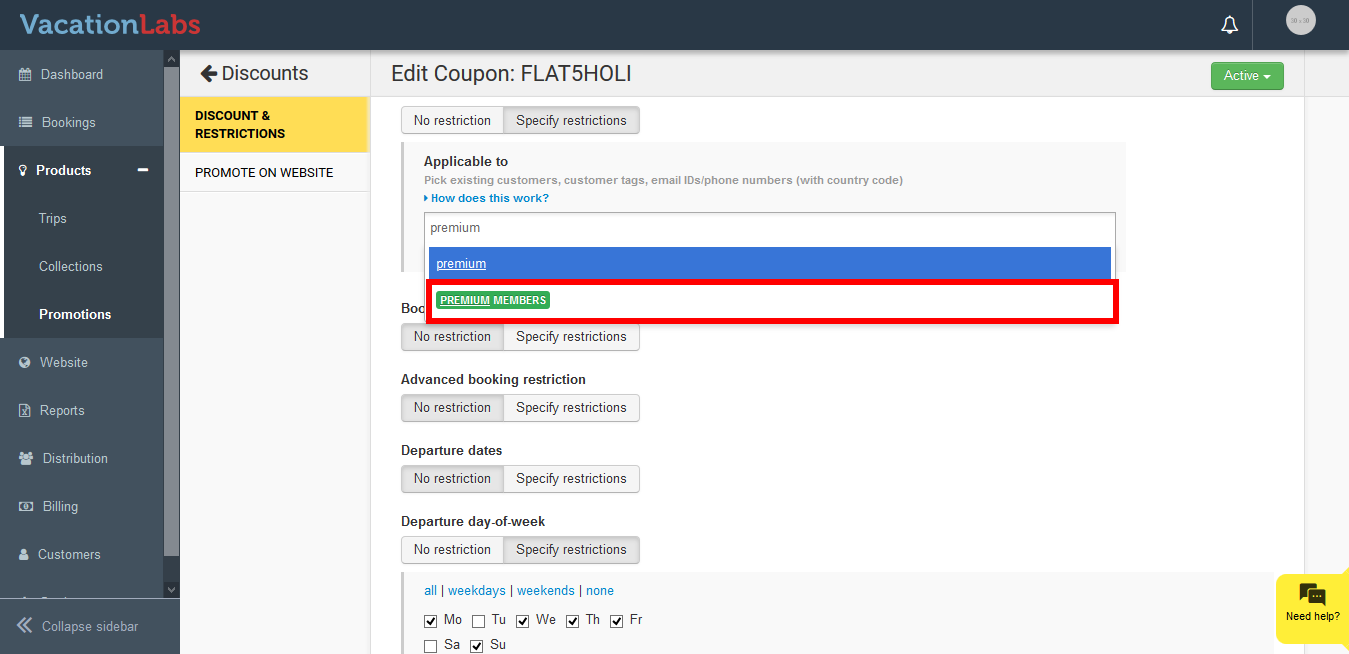The width and height of the screenshot is (1349, 654).
Task: Open the Active status dropdown
Action: tap(1246, 76)
